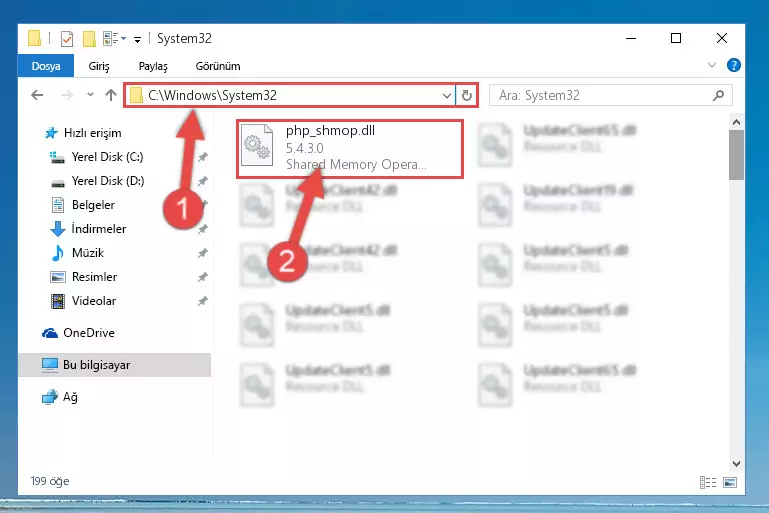Open the Paylaş tab
This screenshot has height=513, width=769.
pos(153,66)
